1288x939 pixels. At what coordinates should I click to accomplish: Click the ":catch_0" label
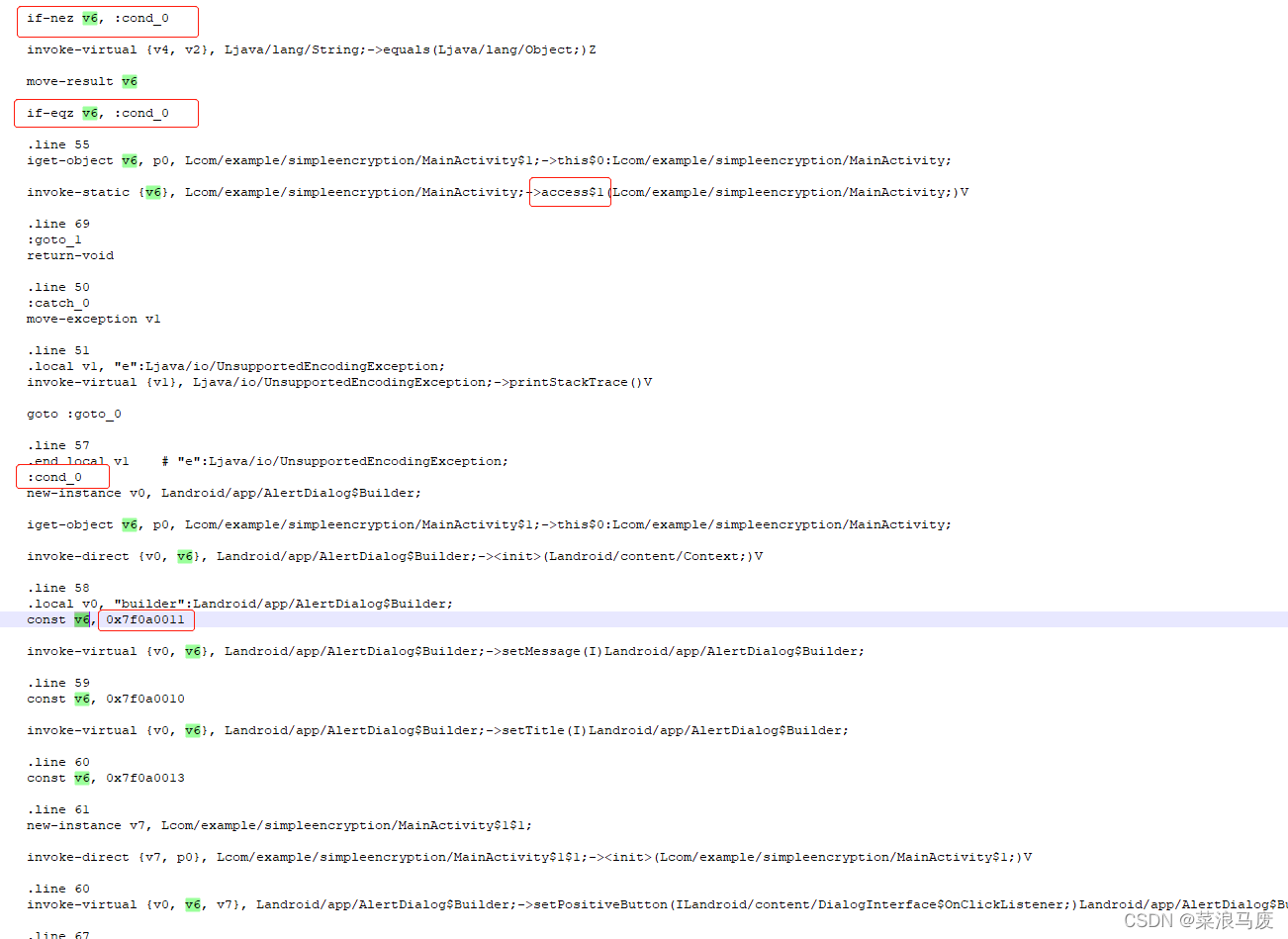click(58, 303)
